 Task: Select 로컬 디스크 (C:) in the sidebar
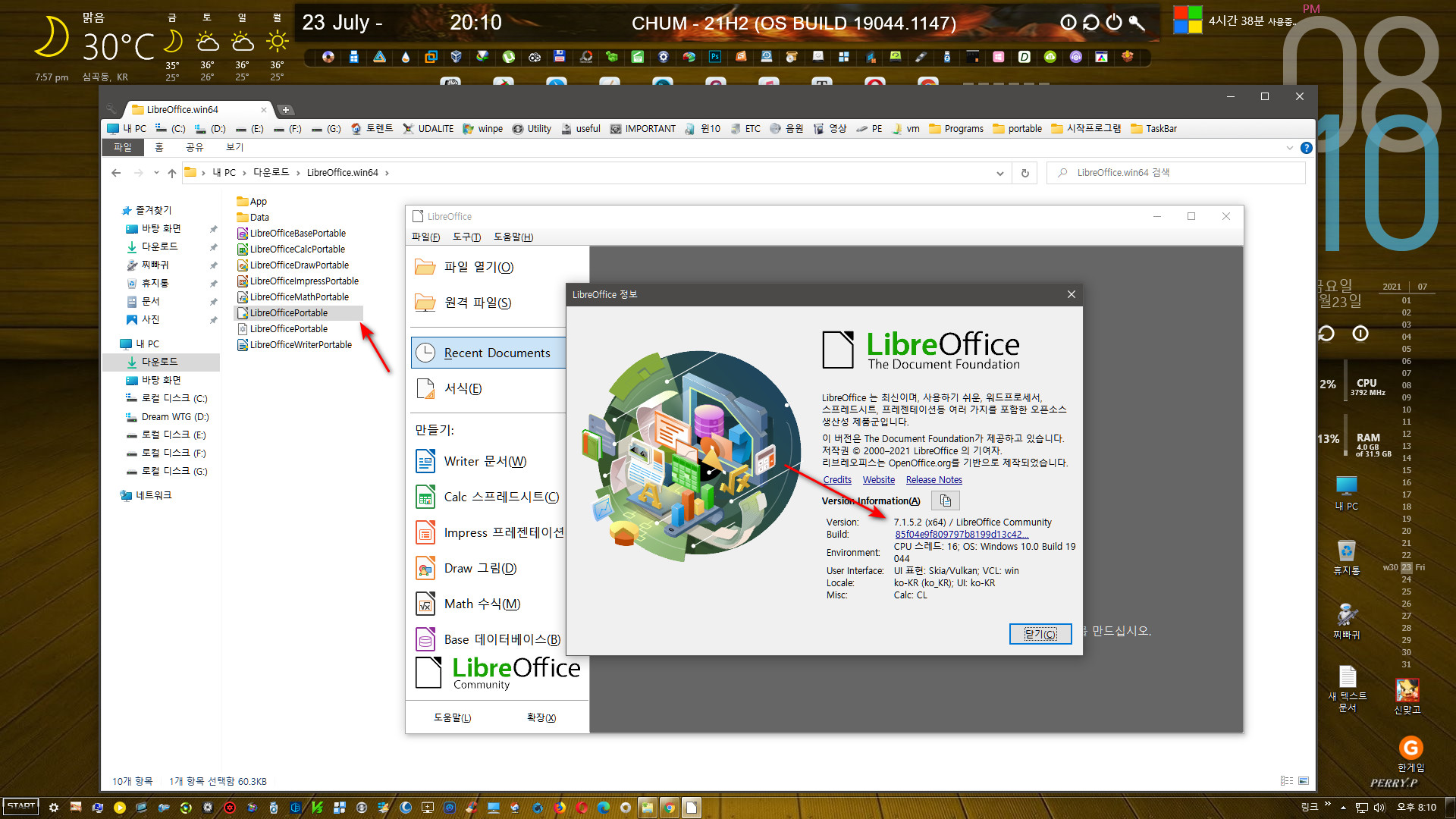[166, 398]
